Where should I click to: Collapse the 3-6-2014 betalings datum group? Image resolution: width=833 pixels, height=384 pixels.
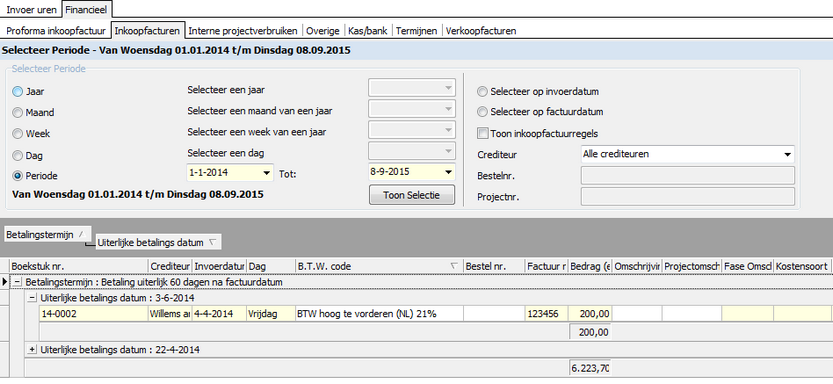(x=32, y=297)
